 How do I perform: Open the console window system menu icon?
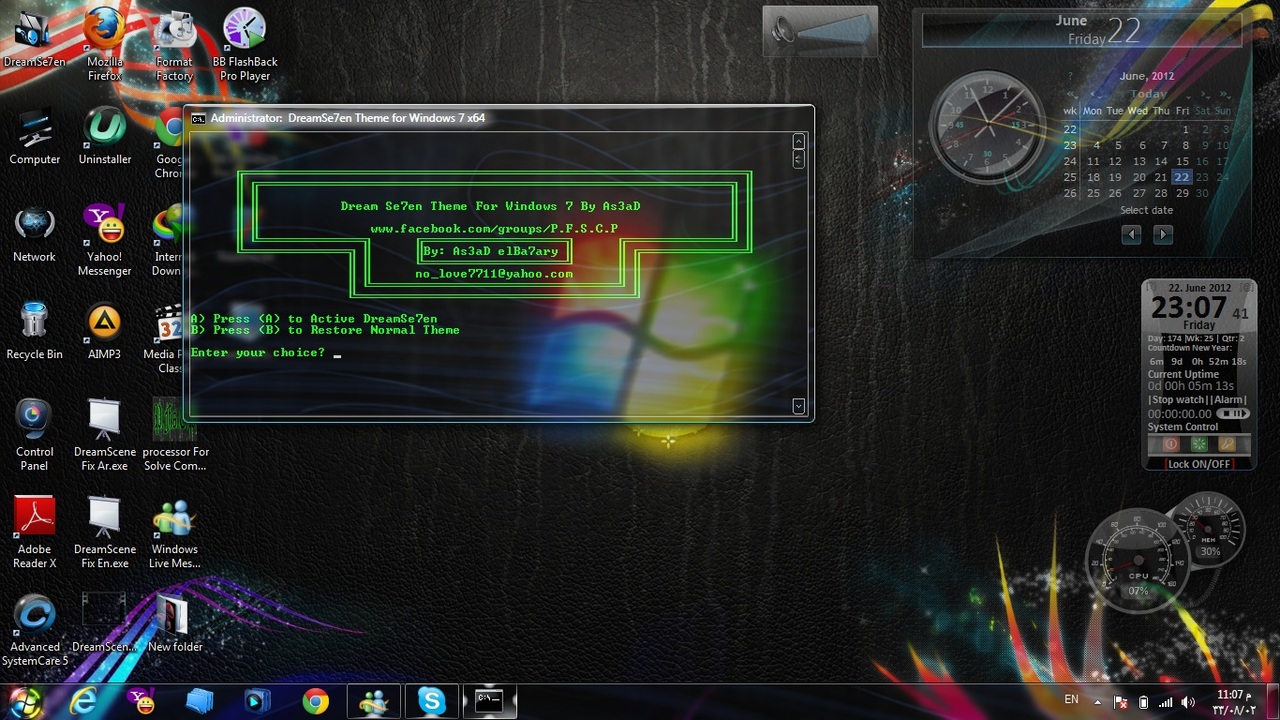point(199,118)
